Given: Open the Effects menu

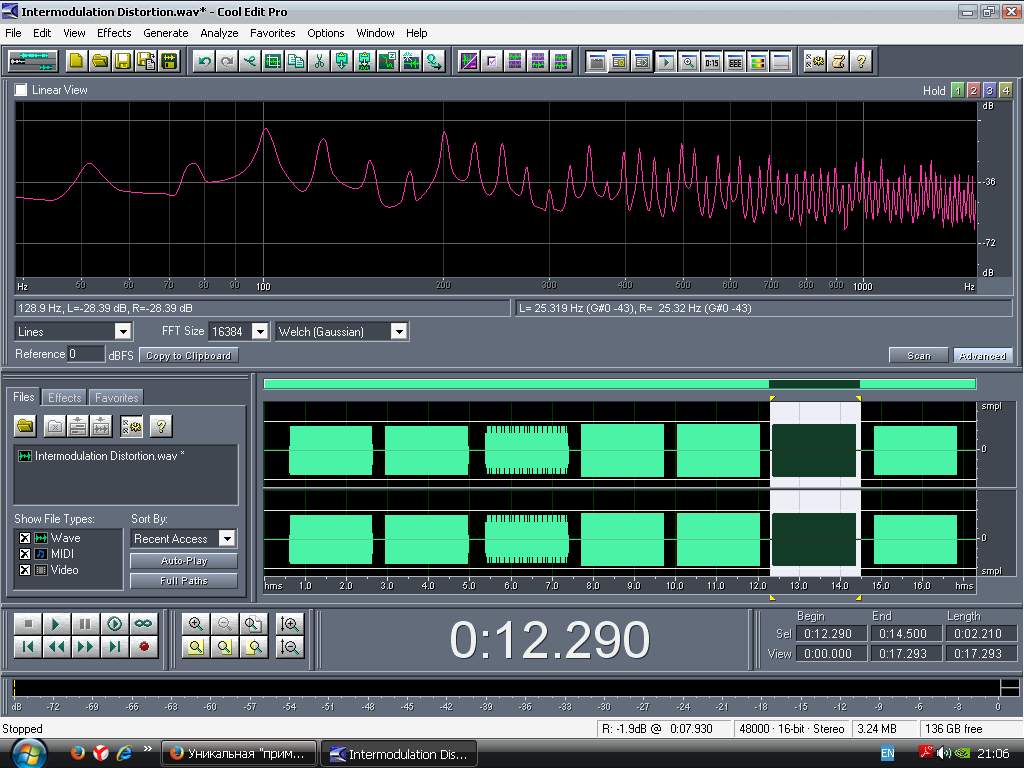Looking at the screenshot, I should [114, 33].
